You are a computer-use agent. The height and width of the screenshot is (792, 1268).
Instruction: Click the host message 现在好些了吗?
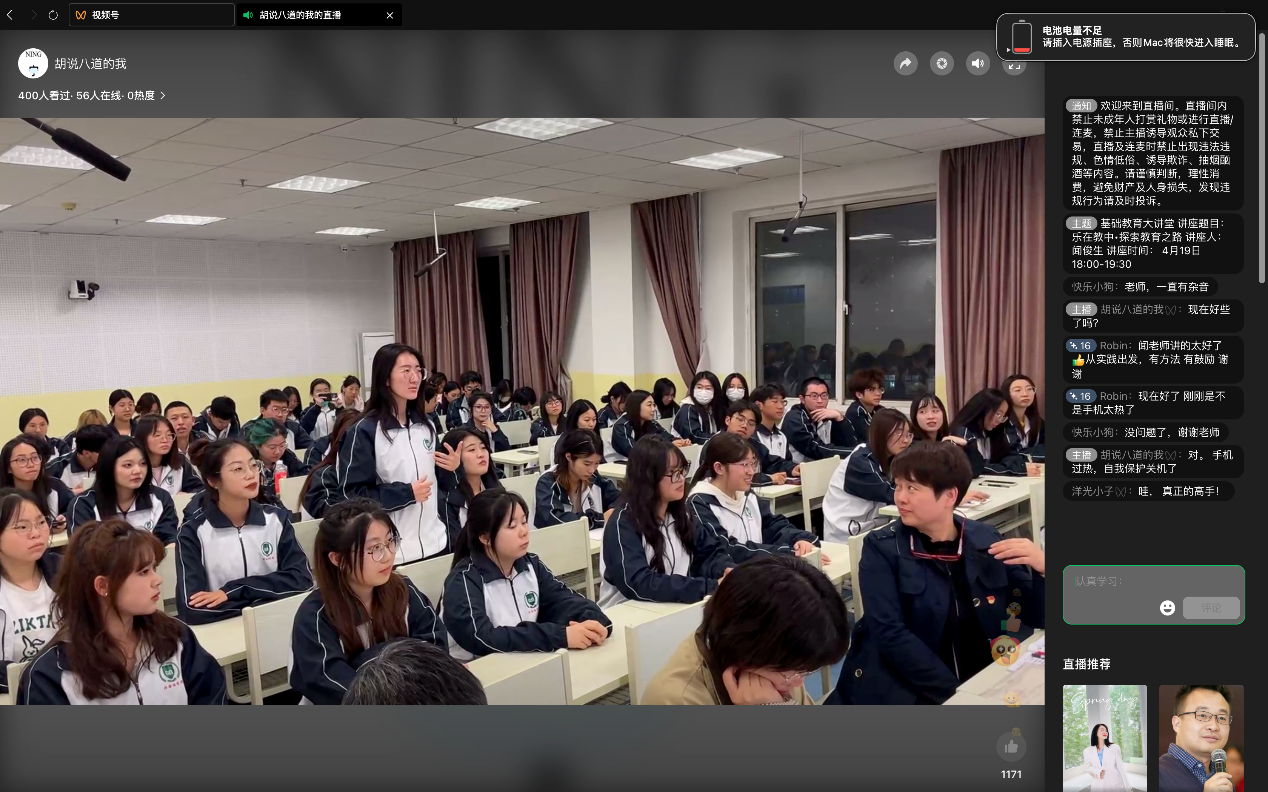tap(1154, 316)
